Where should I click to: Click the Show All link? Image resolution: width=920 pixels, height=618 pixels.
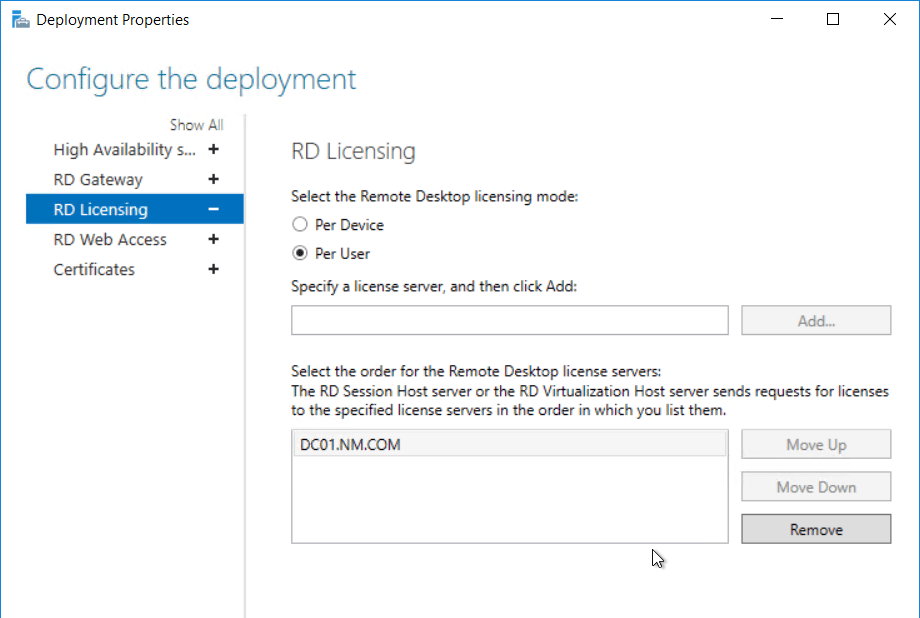pyautogui.click(x=196, y=124)
